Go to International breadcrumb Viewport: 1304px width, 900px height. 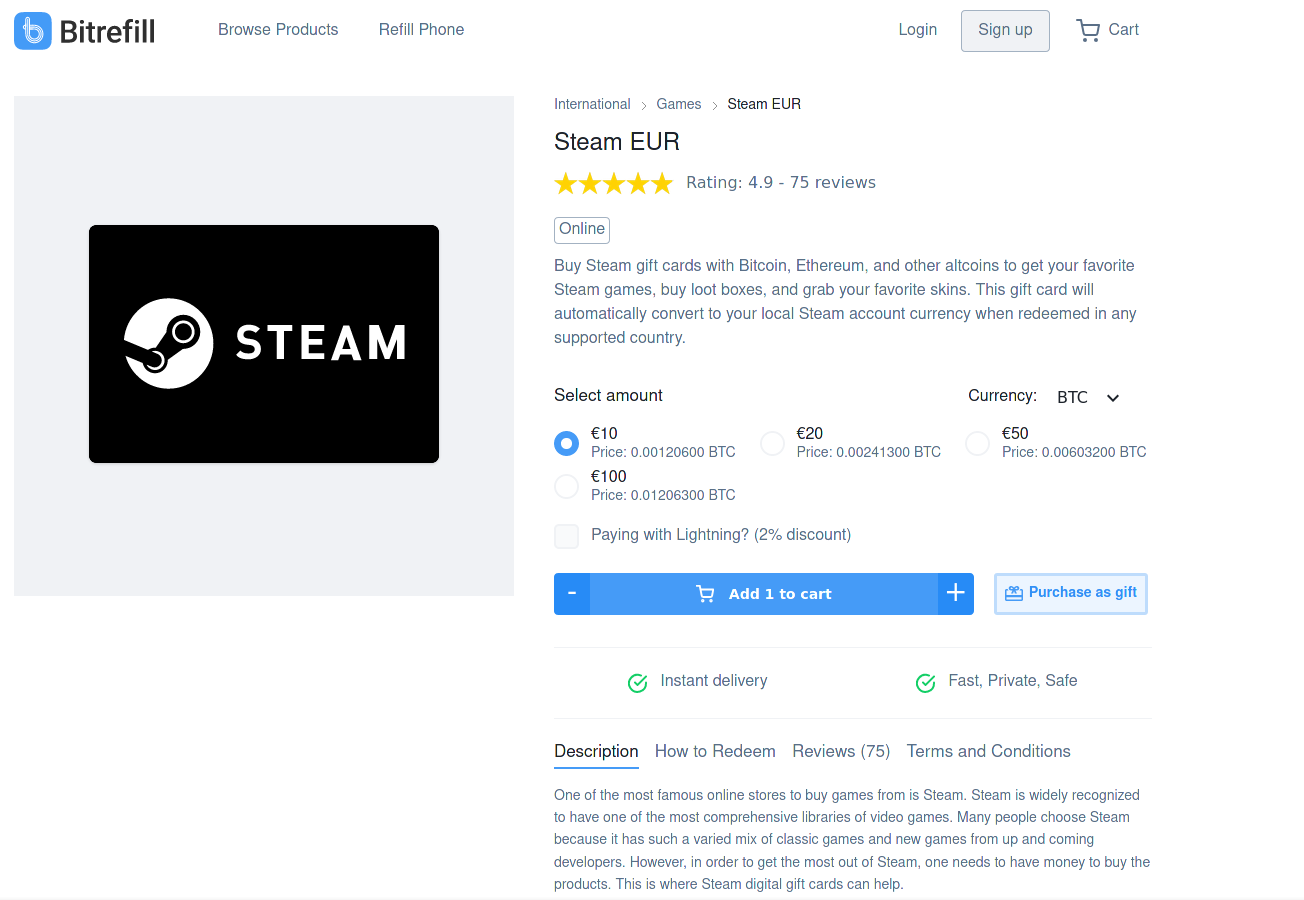592,104
